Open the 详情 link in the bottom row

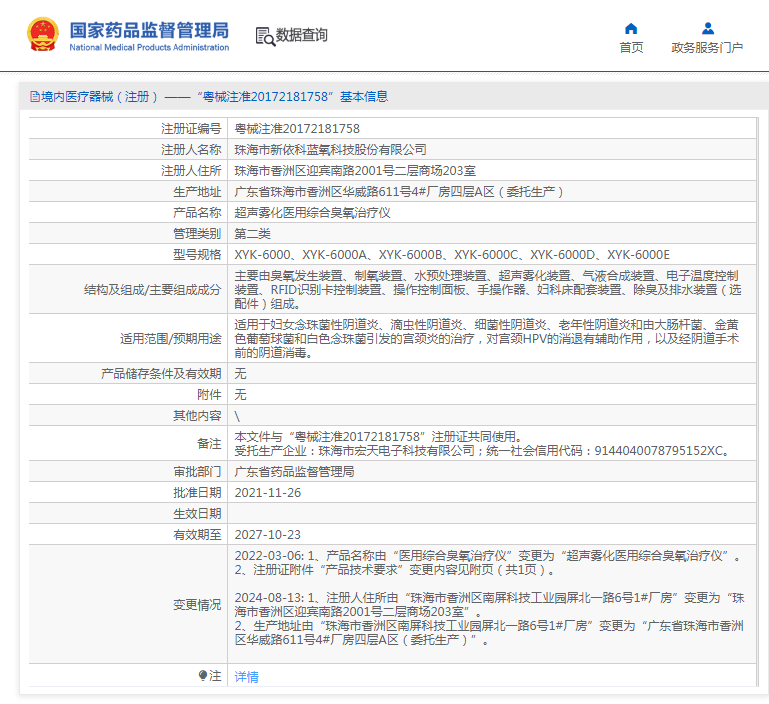click(246, 677)
